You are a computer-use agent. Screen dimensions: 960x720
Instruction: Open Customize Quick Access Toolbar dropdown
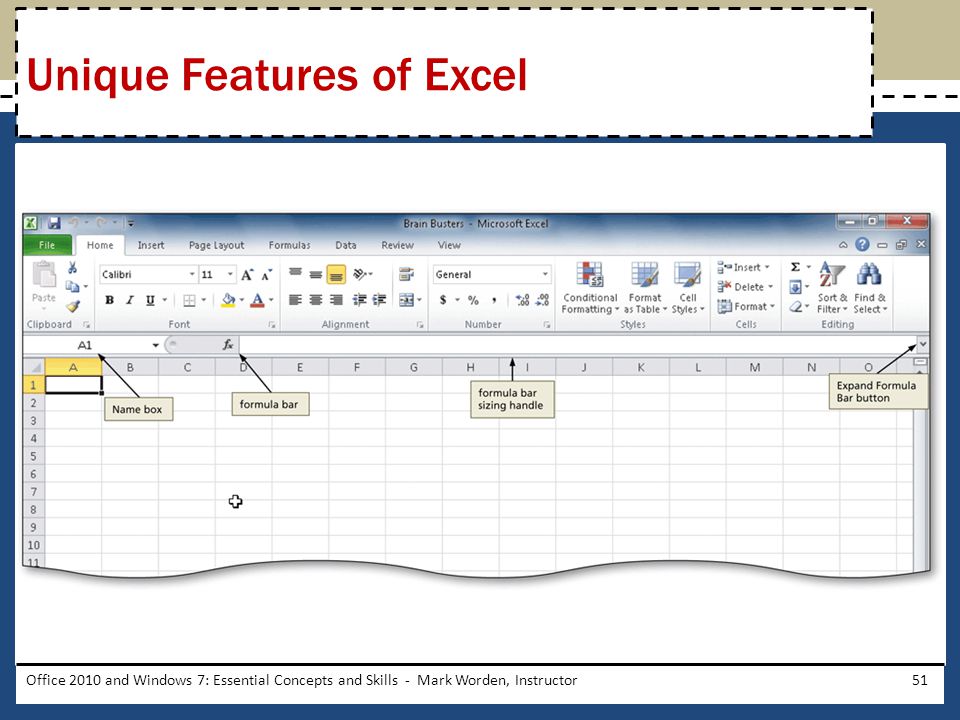coord(130,223)
